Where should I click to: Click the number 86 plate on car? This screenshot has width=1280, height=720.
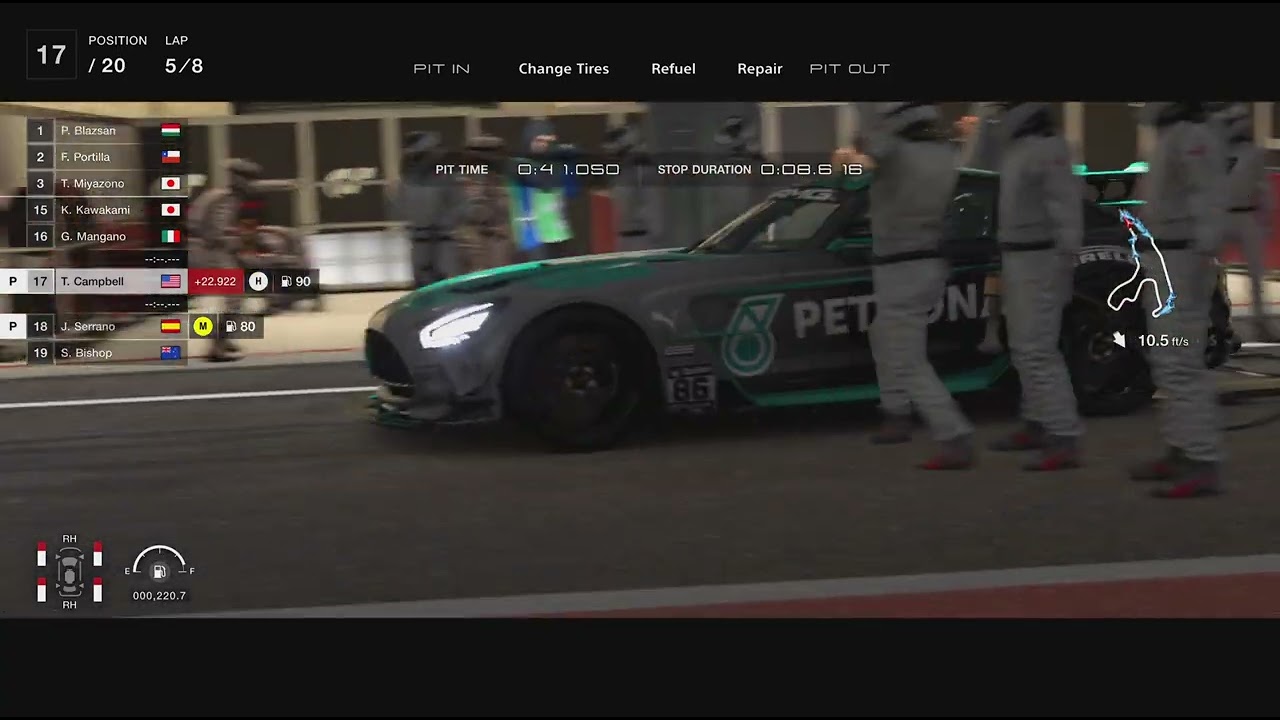pyautogui.click(x=691, y=388)
